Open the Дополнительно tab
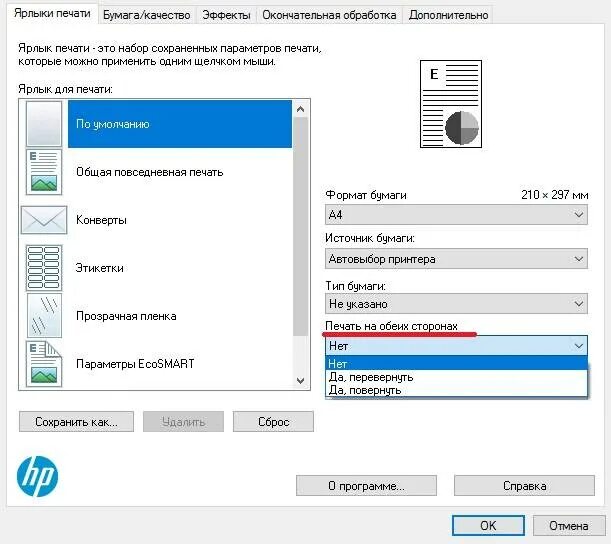Image resolution: width=611 pixels, height=544 pixels. [449, 15]
